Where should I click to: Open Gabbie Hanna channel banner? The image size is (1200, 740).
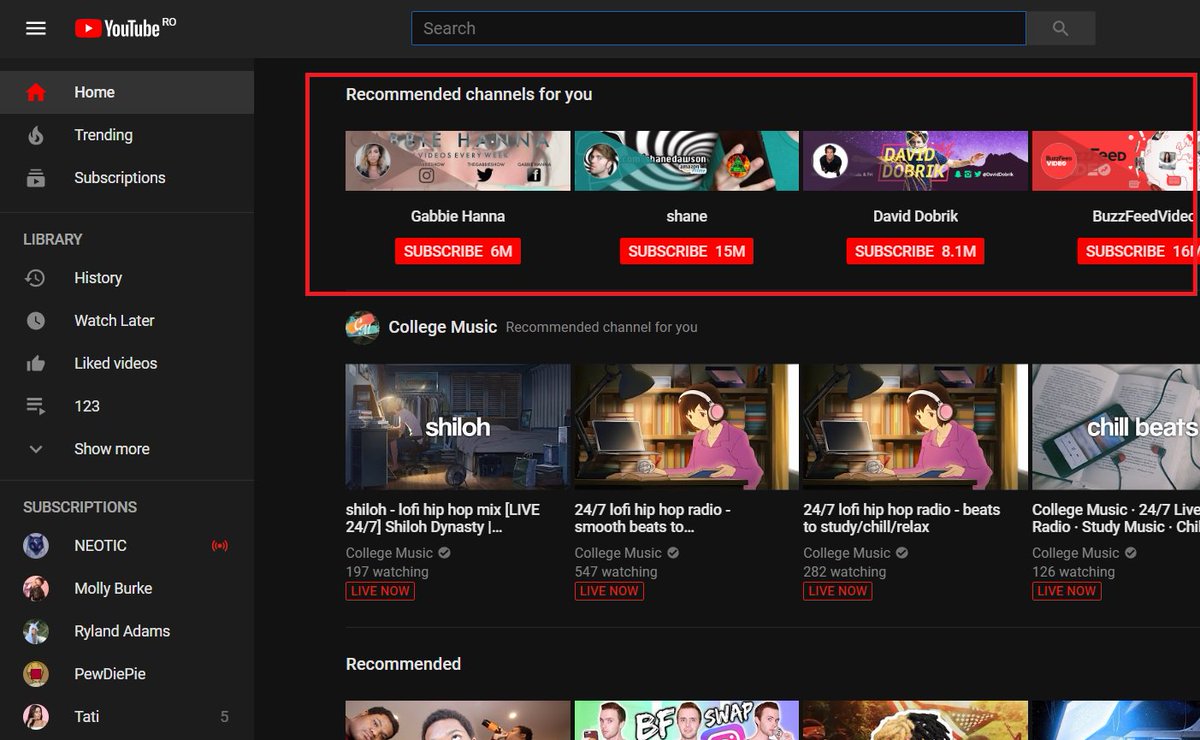coord(458,161)
